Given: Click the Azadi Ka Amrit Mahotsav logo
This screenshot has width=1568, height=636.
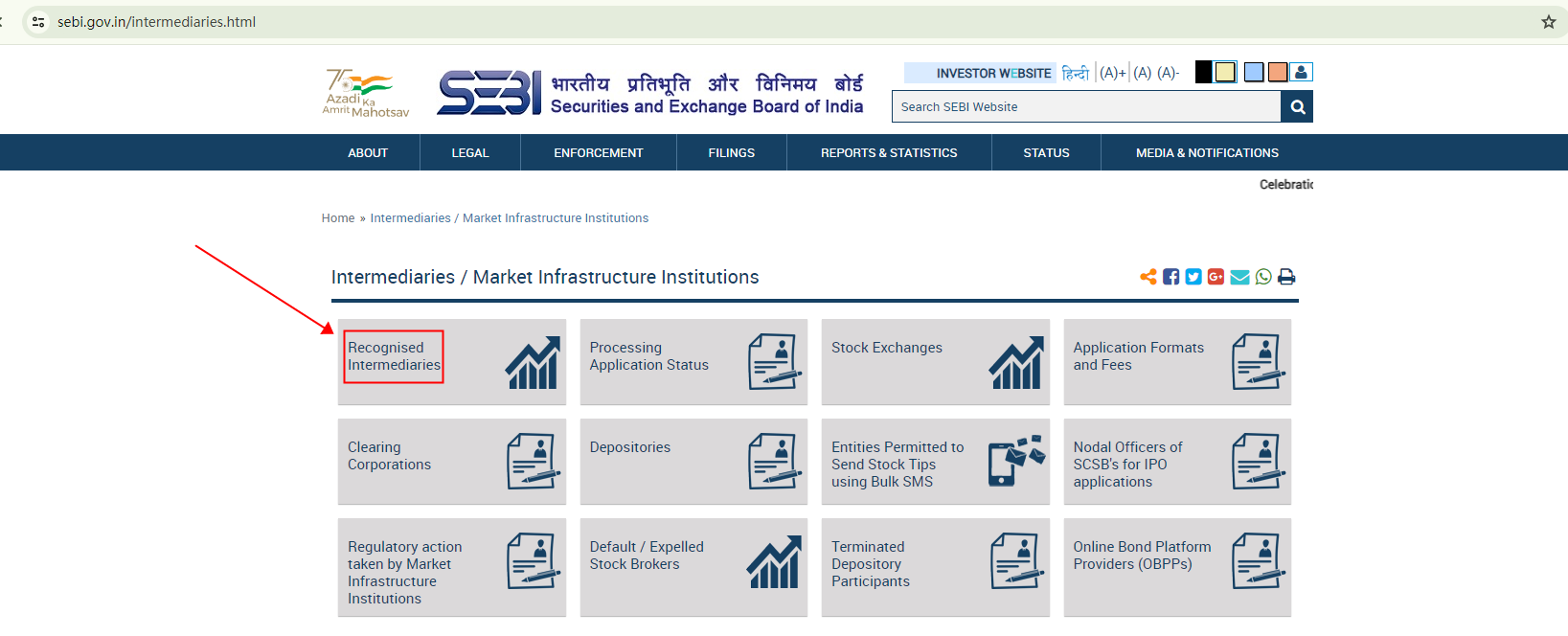Looking at the screenshot, I should coord(366,93).
